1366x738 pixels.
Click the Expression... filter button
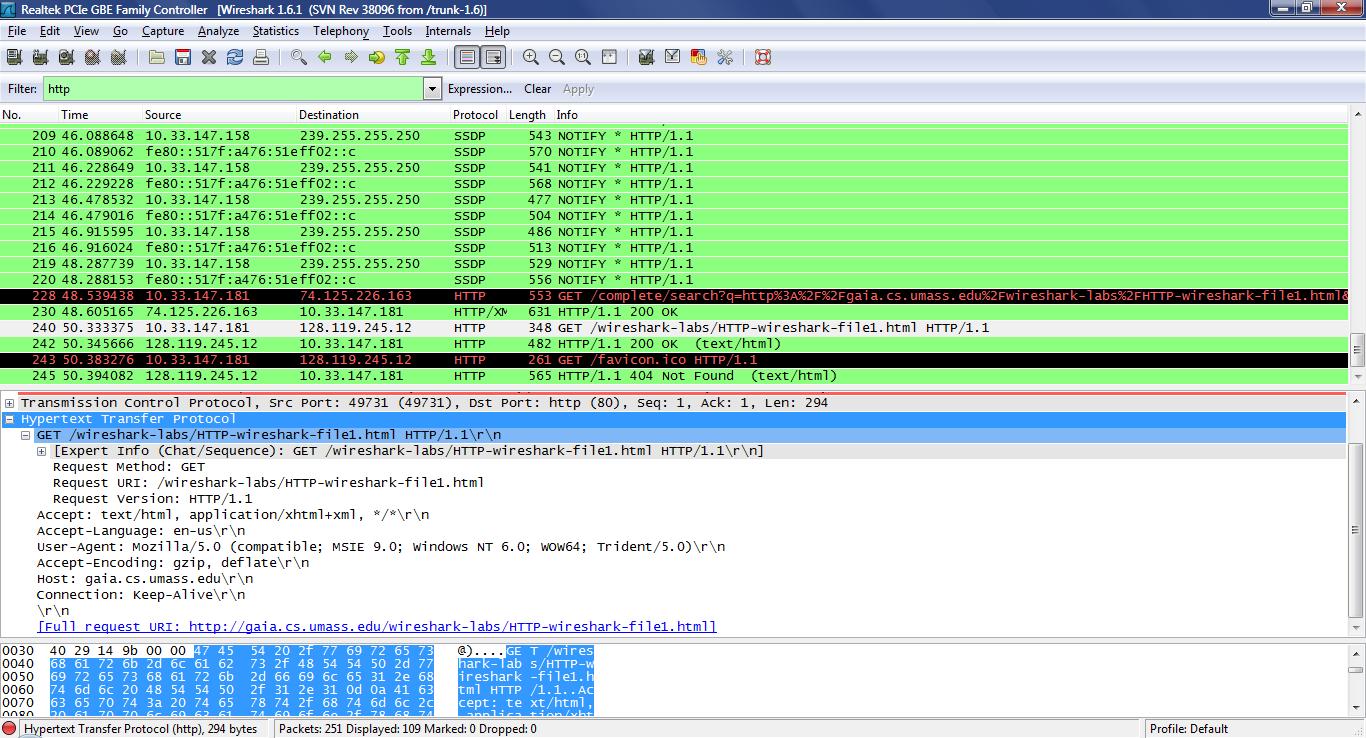[479, 89]
